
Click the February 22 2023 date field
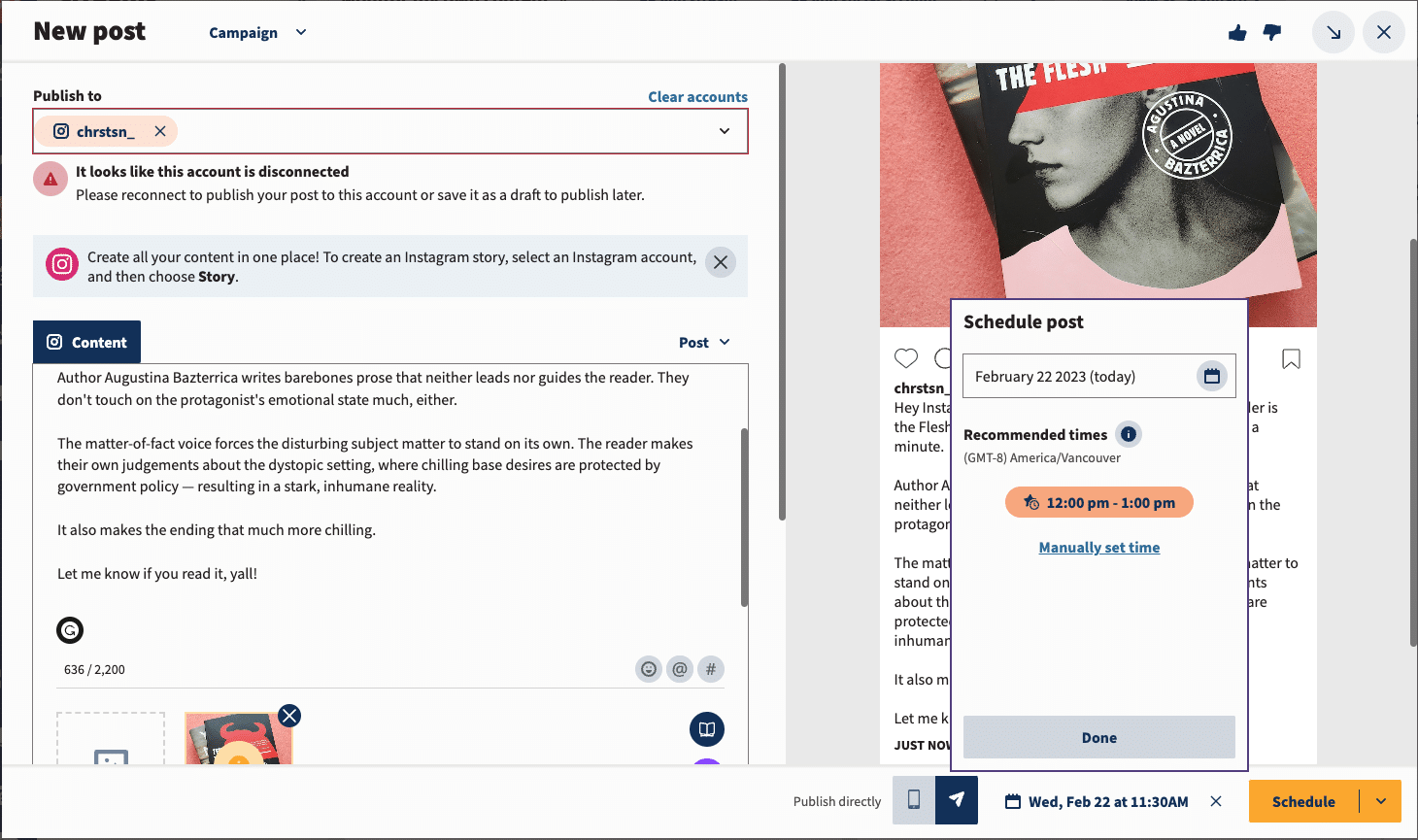click(x=1098, y=376)
